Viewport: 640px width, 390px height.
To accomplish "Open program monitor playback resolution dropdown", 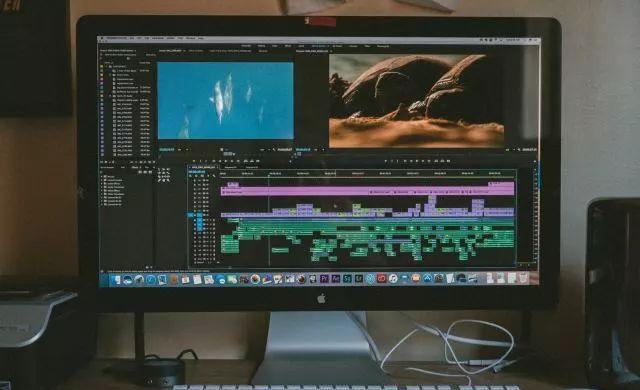I will tap(510, 150).
